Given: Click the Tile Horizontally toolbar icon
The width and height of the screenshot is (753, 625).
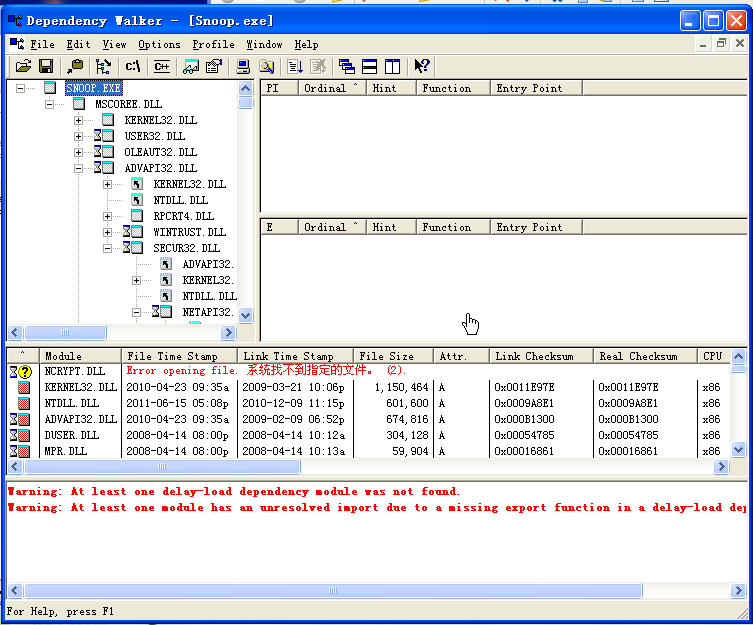Looking at the screenshot, I should (x=369, y=66).
